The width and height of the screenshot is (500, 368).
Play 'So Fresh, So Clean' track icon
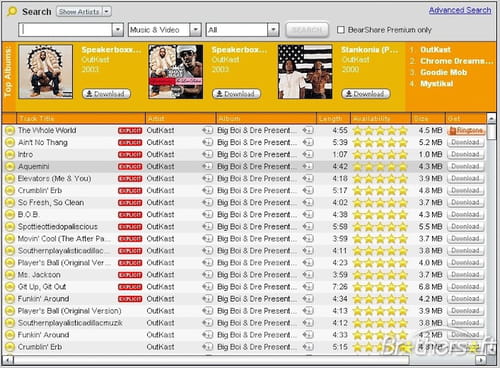coord(10,203)
